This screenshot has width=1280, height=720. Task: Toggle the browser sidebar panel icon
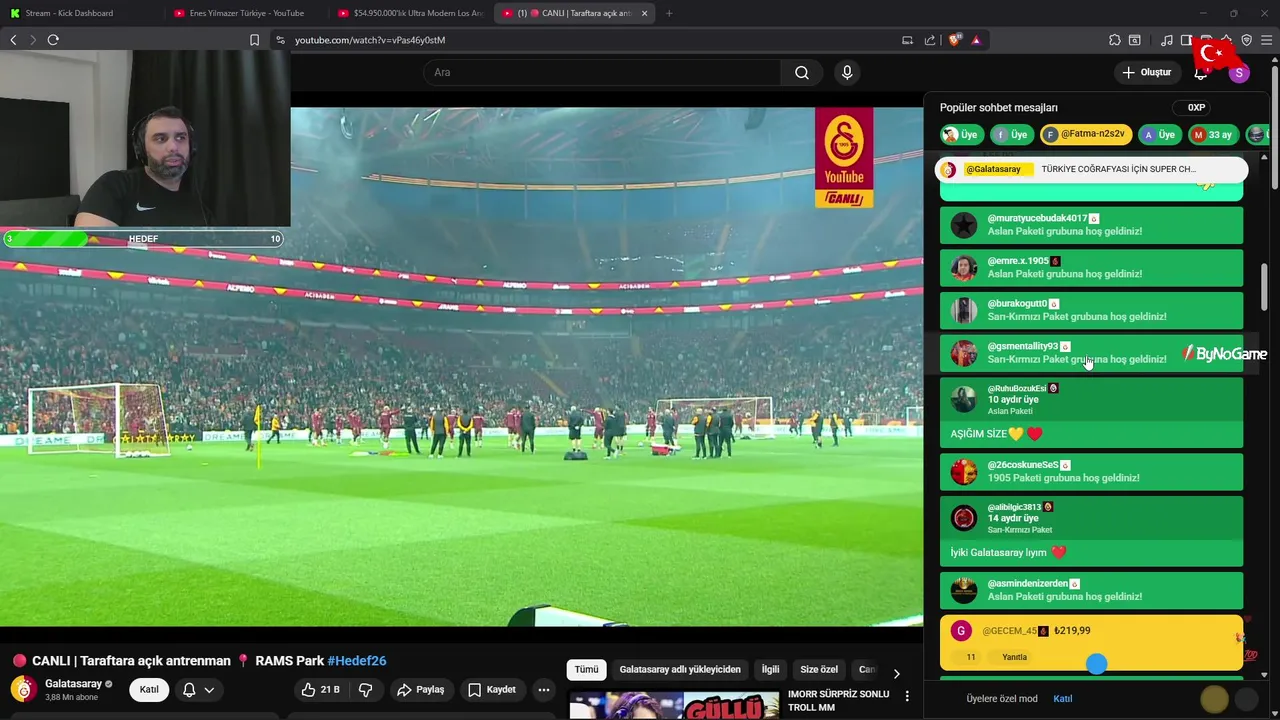tap(1186, 40)
